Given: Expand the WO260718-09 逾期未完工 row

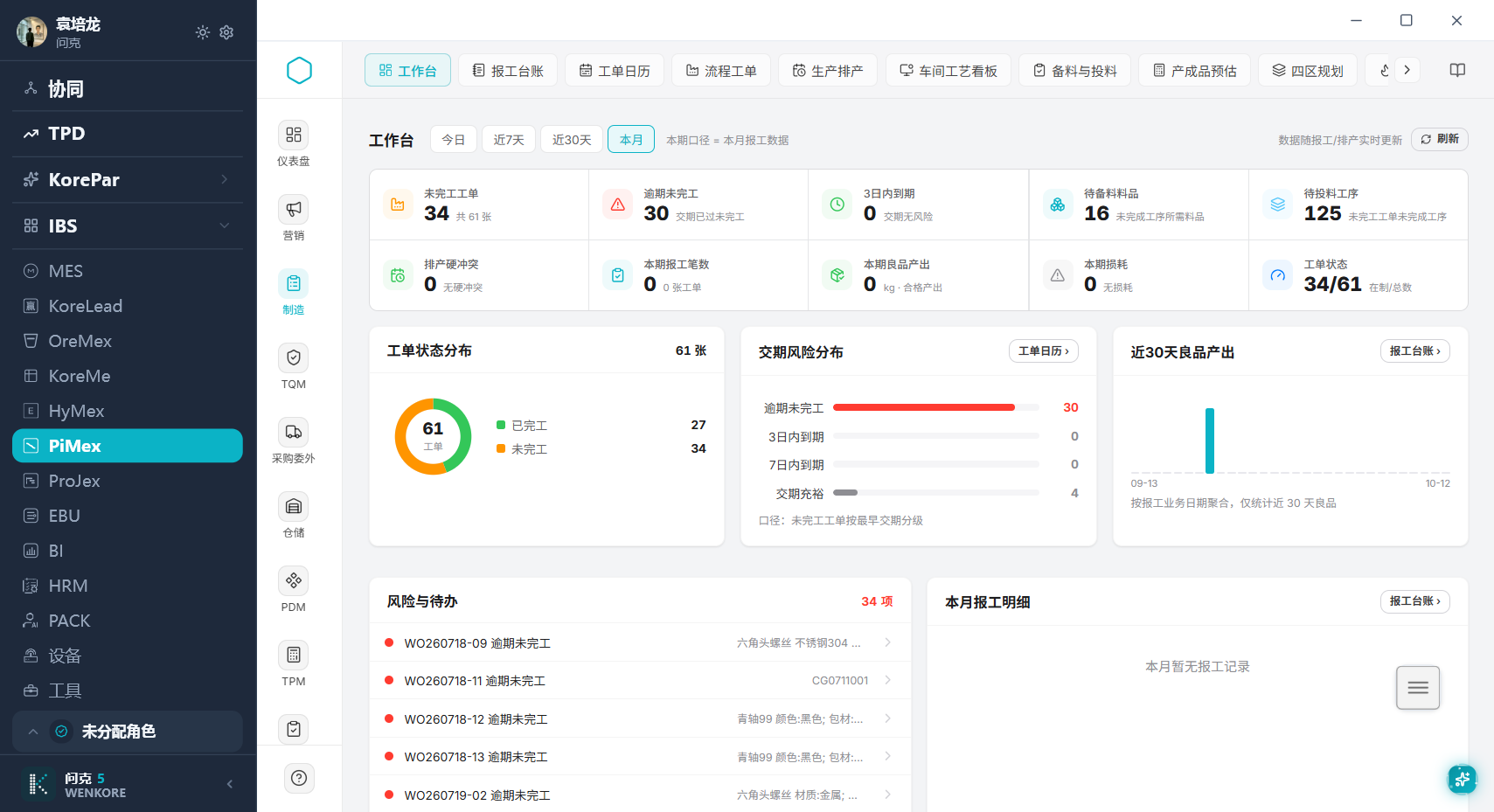Looking at the screenshot, I should pos(640,643).
